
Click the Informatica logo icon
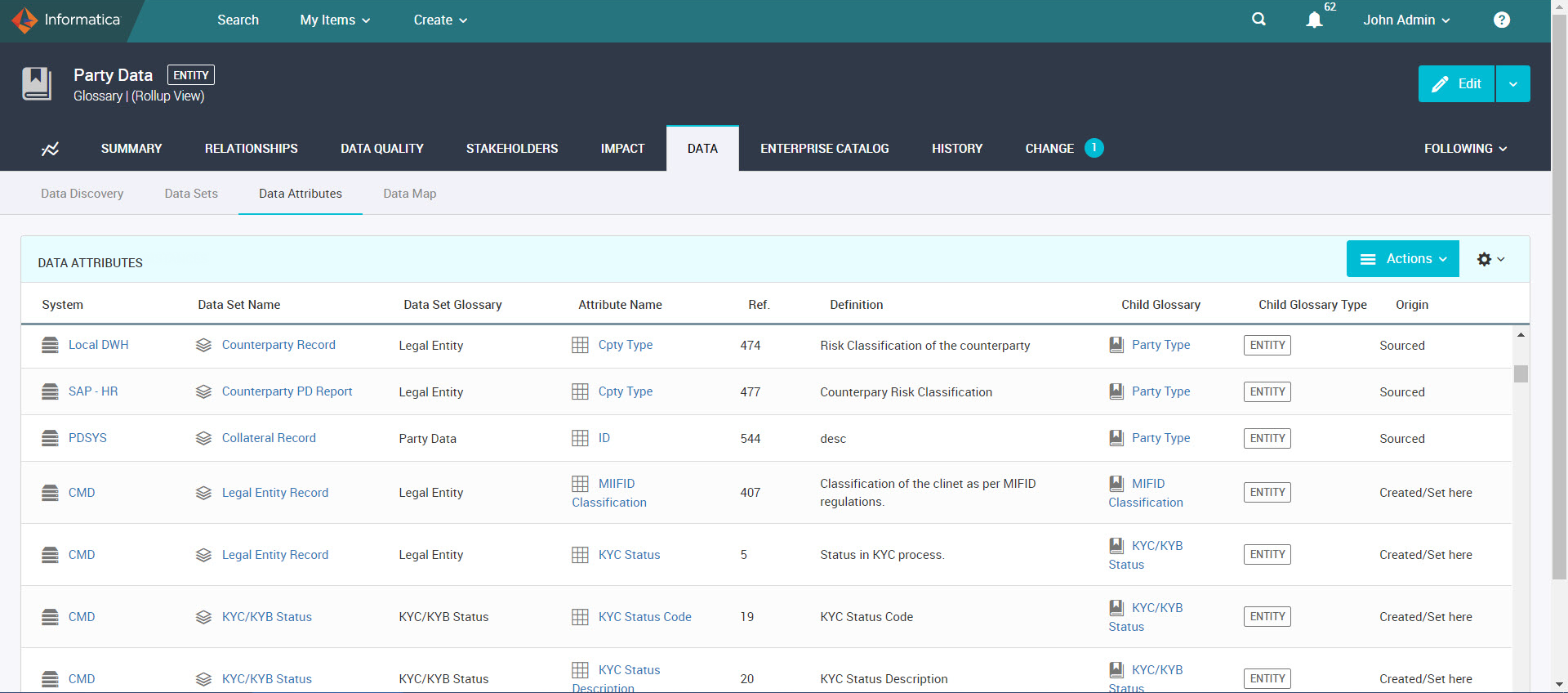coord(25,20)
